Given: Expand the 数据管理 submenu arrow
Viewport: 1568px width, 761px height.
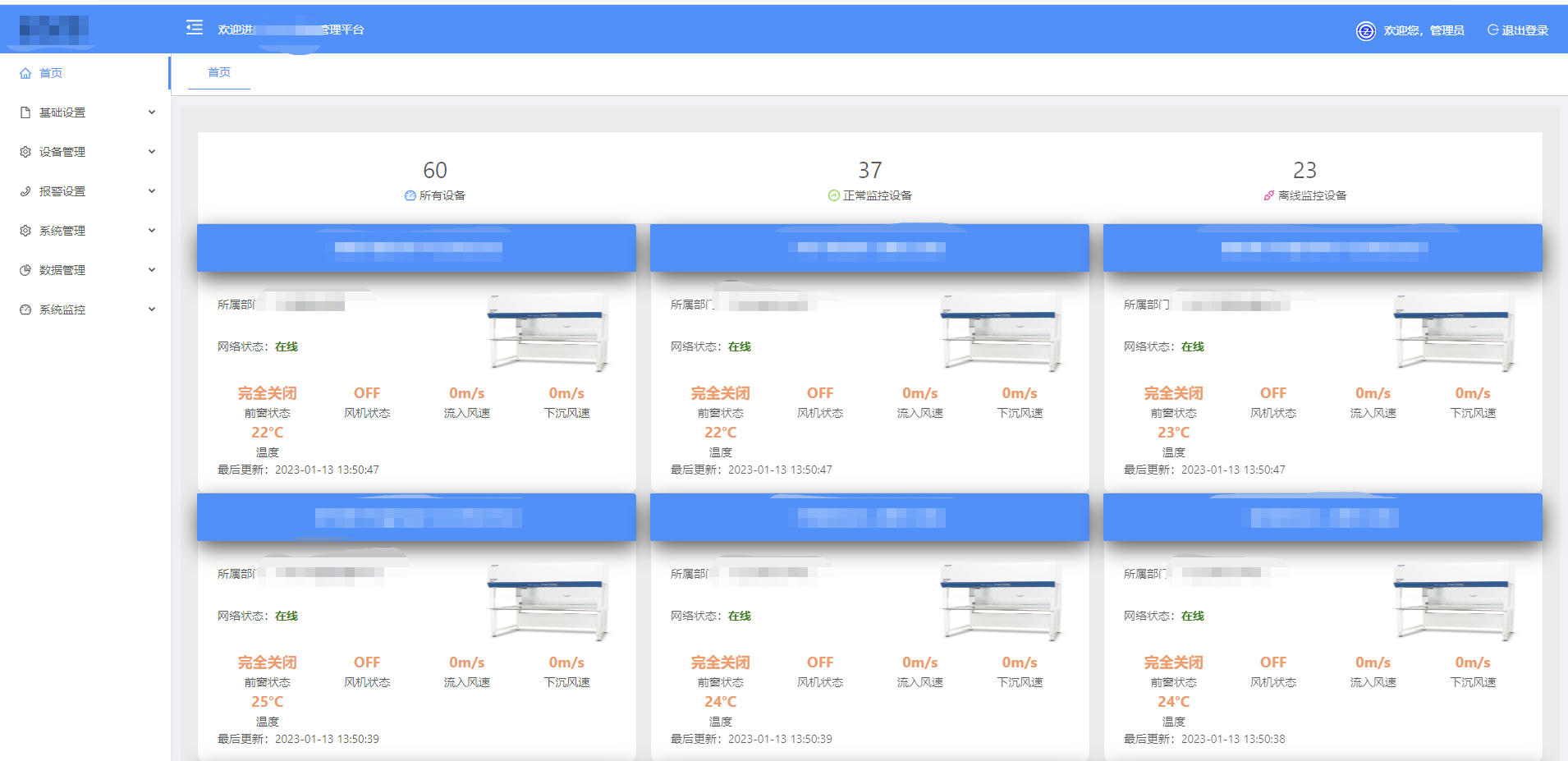Looking at the screenshot, I should click(152, 270).
